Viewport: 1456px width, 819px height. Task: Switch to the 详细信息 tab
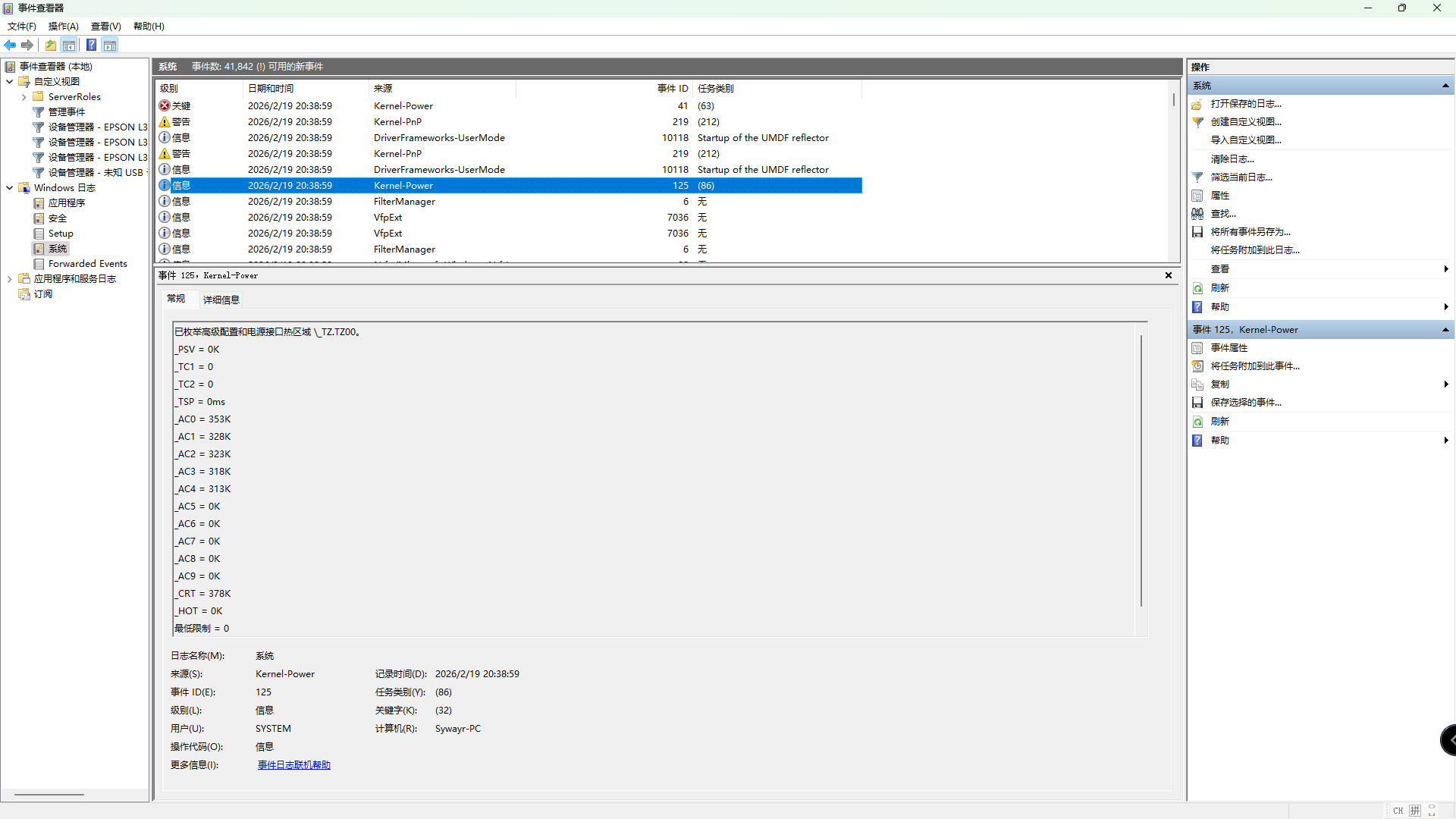click(221, 300)
